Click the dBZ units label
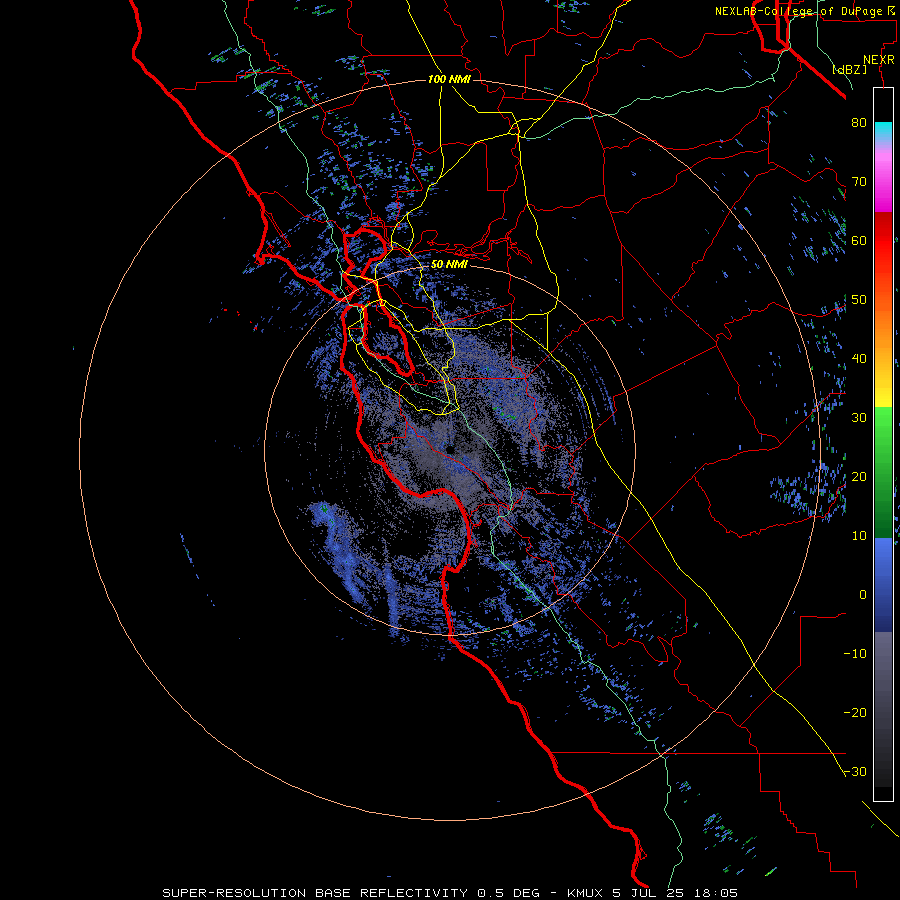 (849, 69)
